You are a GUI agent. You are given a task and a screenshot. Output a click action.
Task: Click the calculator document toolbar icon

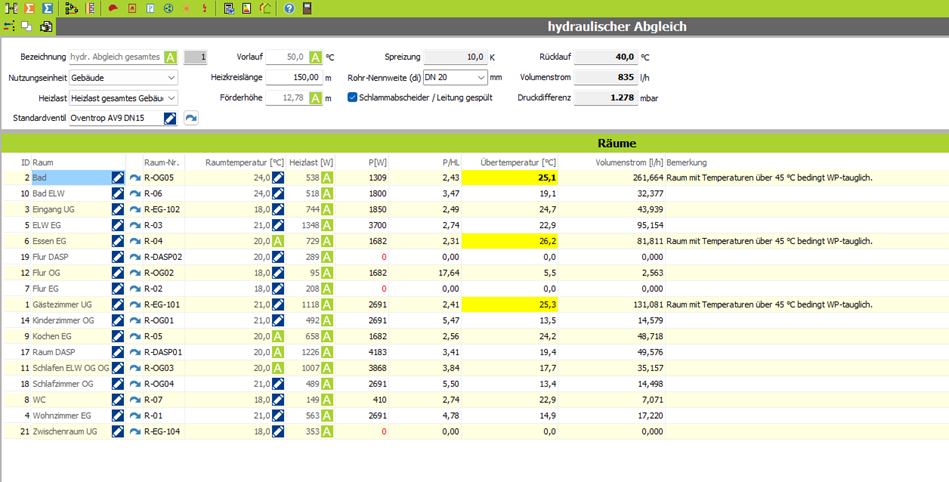click(229, 8)
